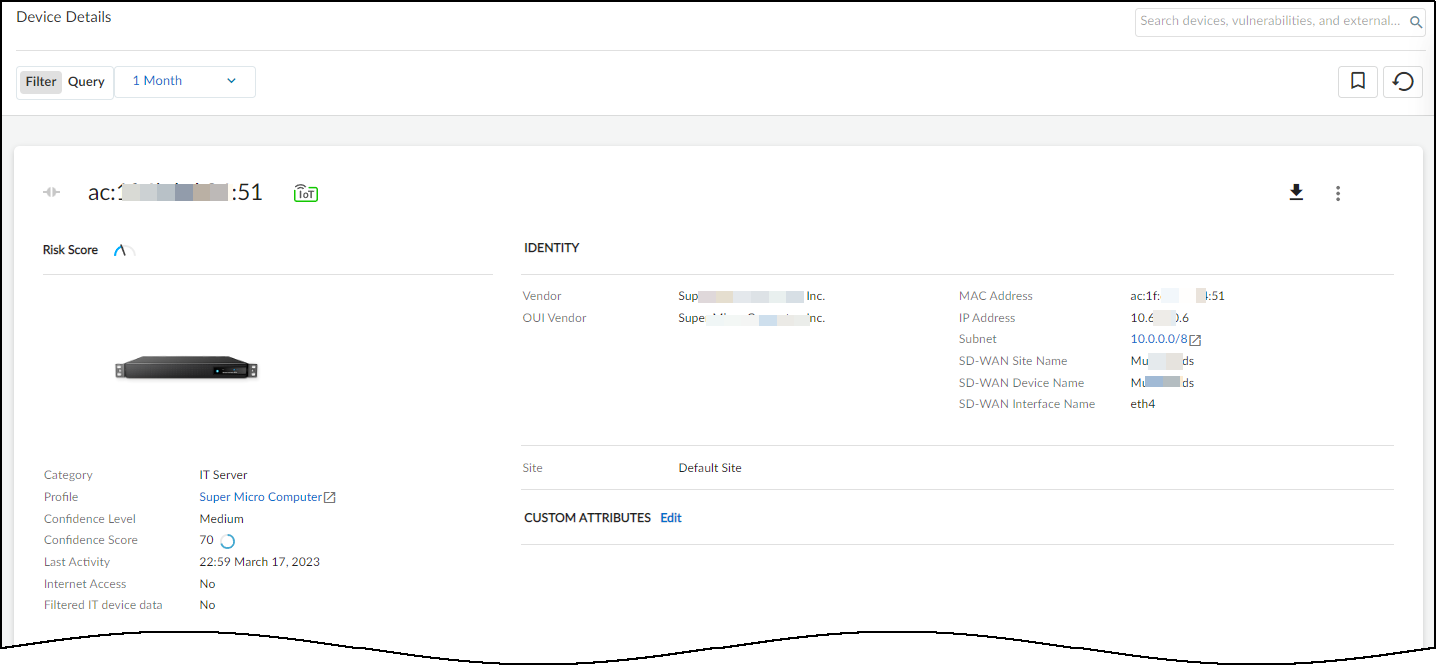The height and width of the screenshot is (666, 1436).
Task: Click the server device thumbnail image
Action: (x=186, y=368)
